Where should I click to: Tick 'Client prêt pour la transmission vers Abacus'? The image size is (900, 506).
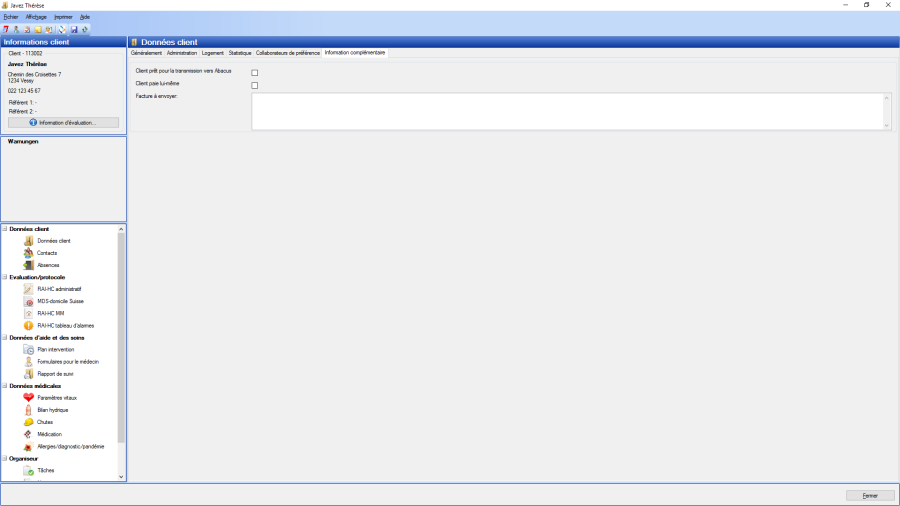254,73
